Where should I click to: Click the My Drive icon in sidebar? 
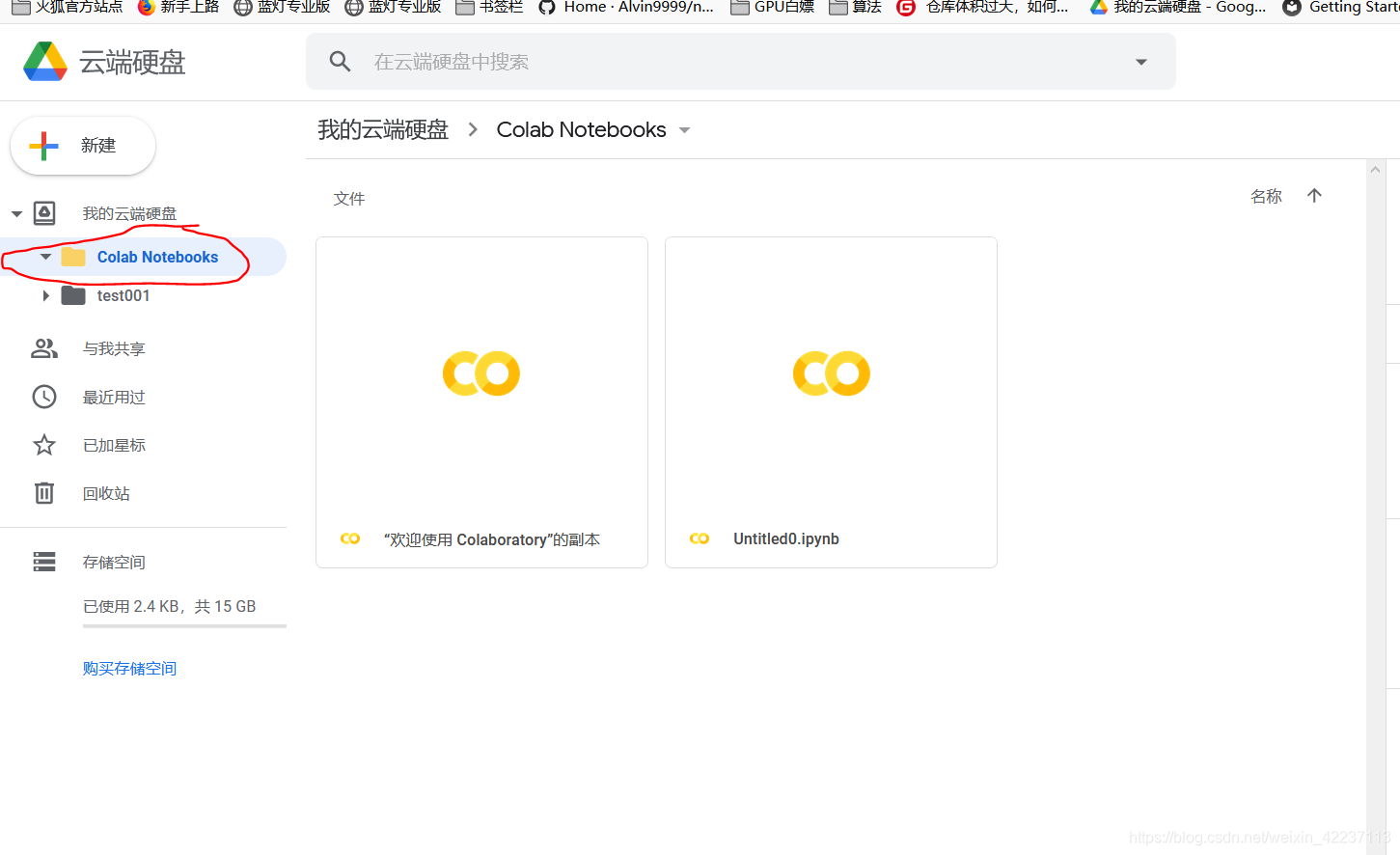click(44, 213)
